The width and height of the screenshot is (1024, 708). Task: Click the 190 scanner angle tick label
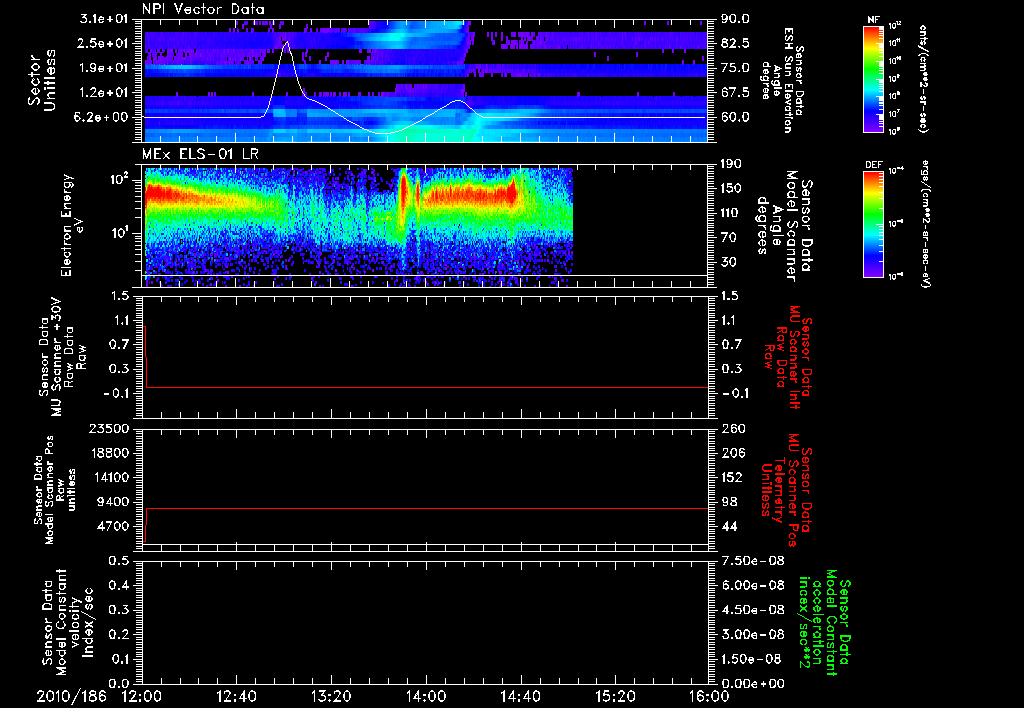tap(732, 164)
